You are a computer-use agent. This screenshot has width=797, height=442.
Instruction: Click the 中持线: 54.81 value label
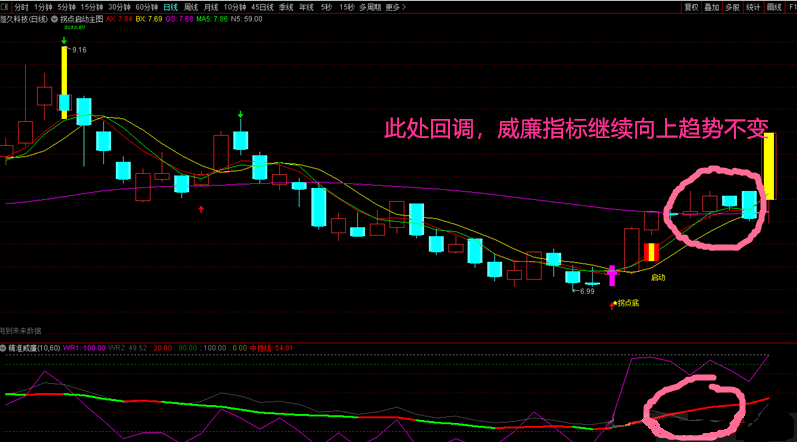[x=271, y=348]
